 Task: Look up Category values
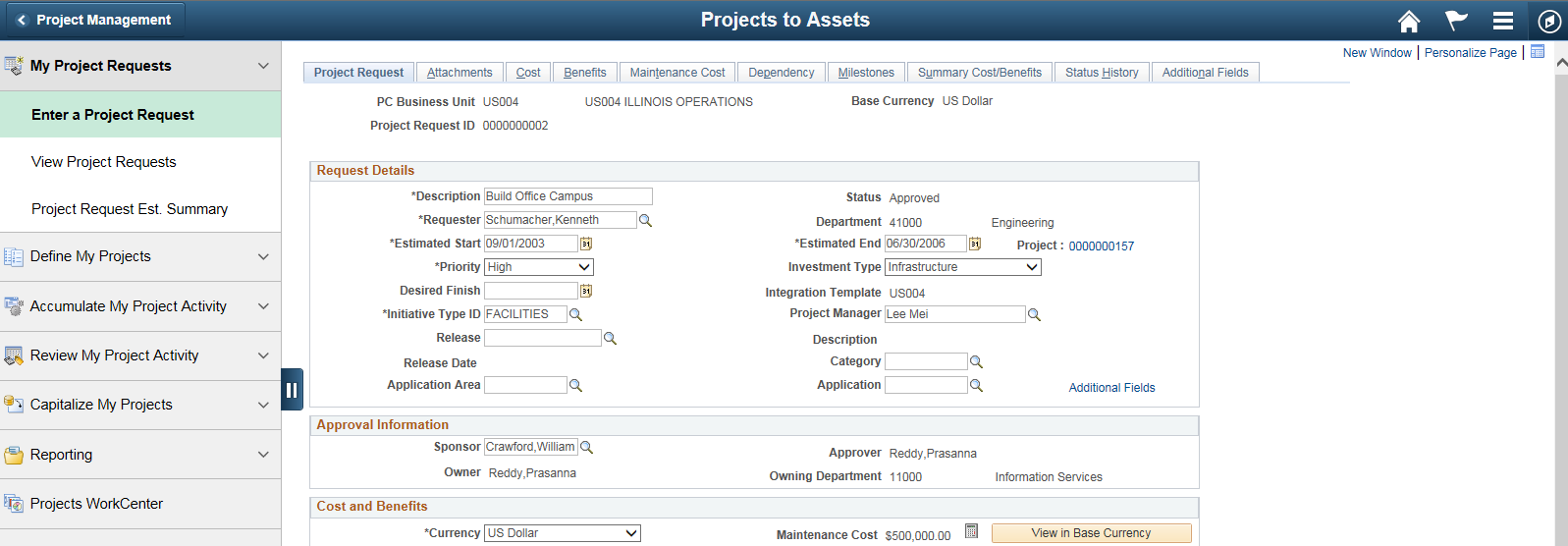976,361
